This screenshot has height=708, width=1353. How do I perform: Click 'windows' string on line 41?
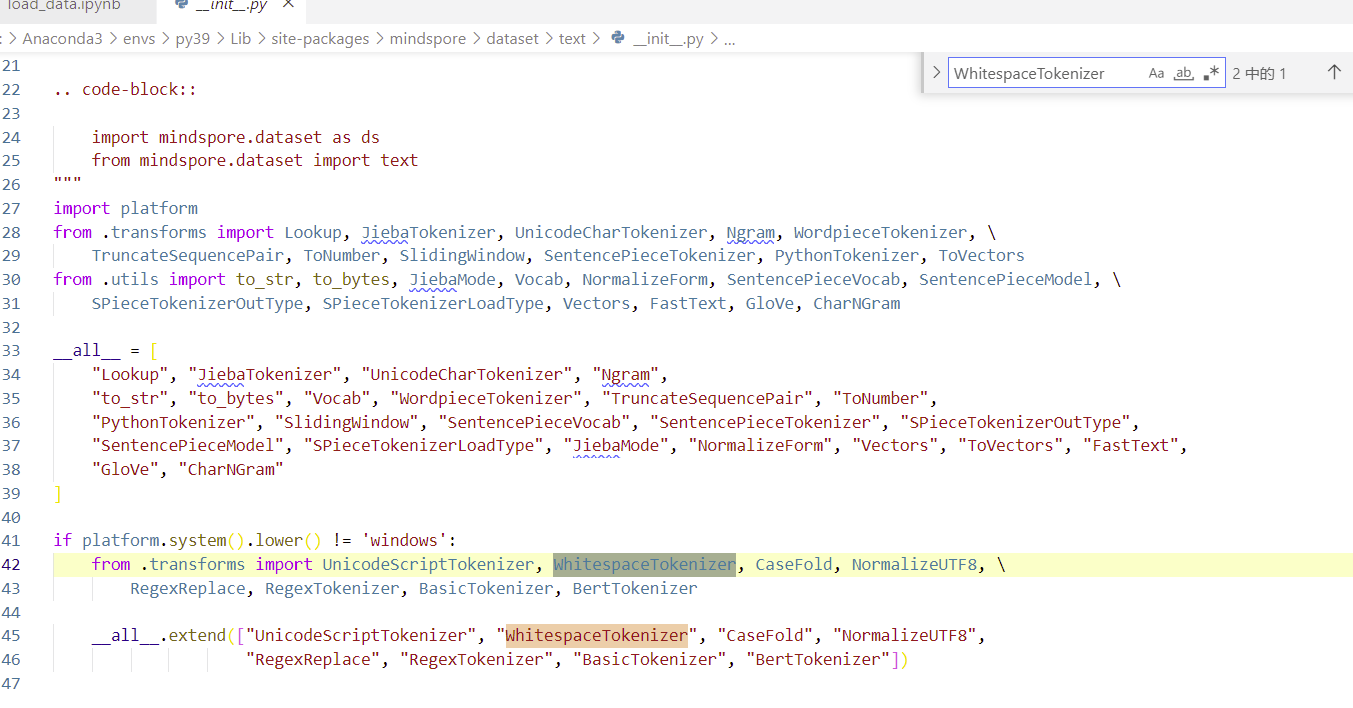pyautogui.click(x=409, y=540)
